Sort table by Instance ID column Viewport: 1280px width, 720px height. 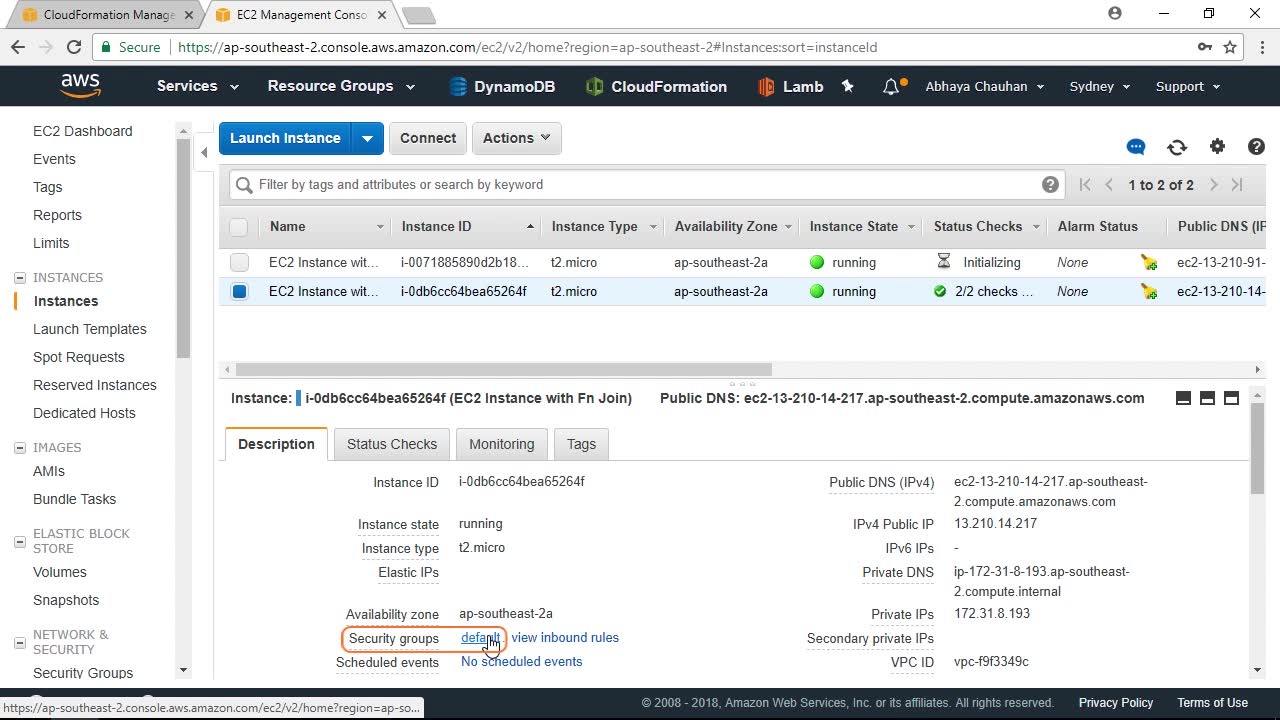click(x=465, y=227)
